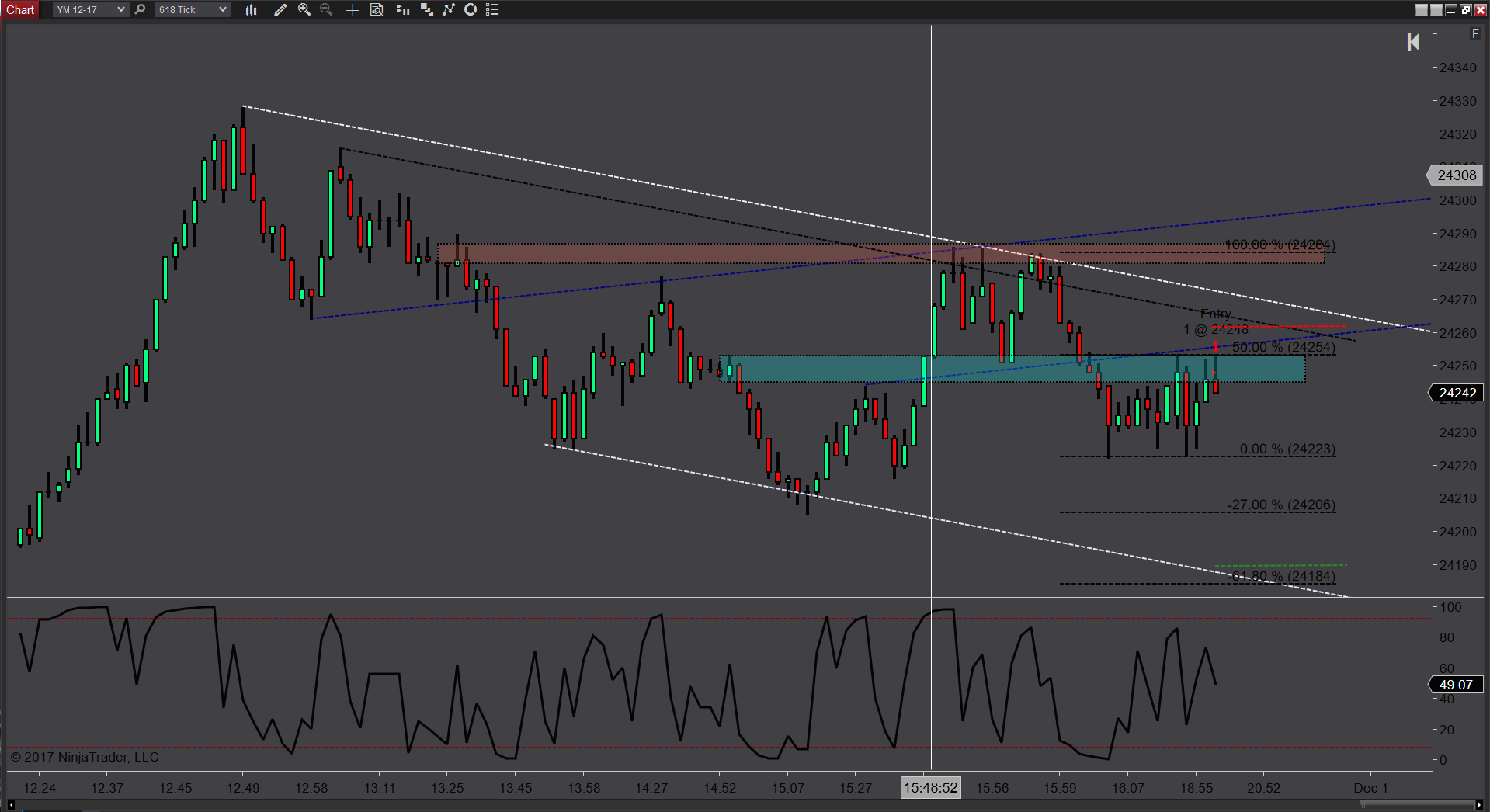Minimize the chart window
The height and width of the screenshot is (812, 1490).
(x=1451, y=10)
